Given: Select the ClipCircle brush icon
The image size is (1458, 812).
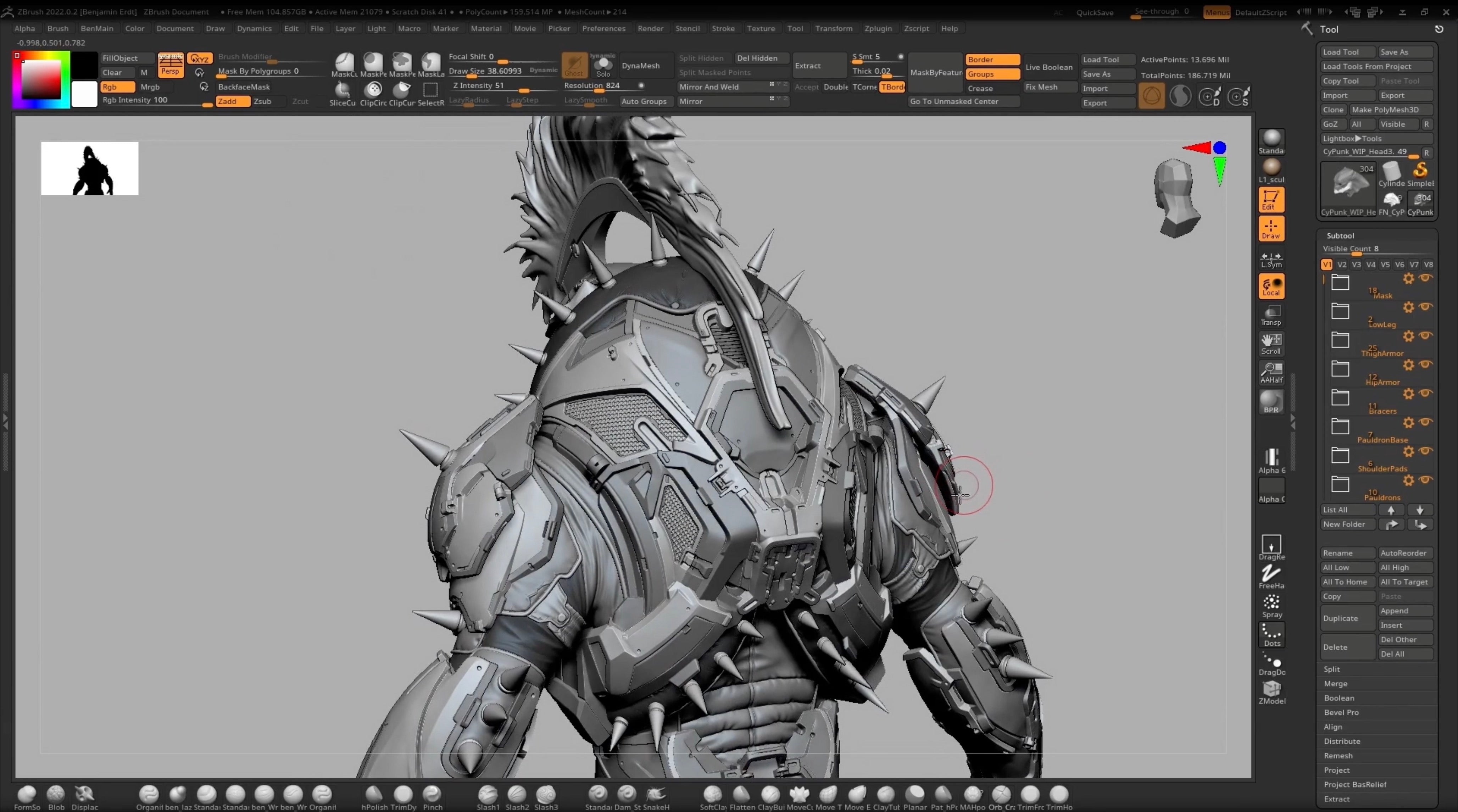Looking at the screenshot, I should 373,93.
